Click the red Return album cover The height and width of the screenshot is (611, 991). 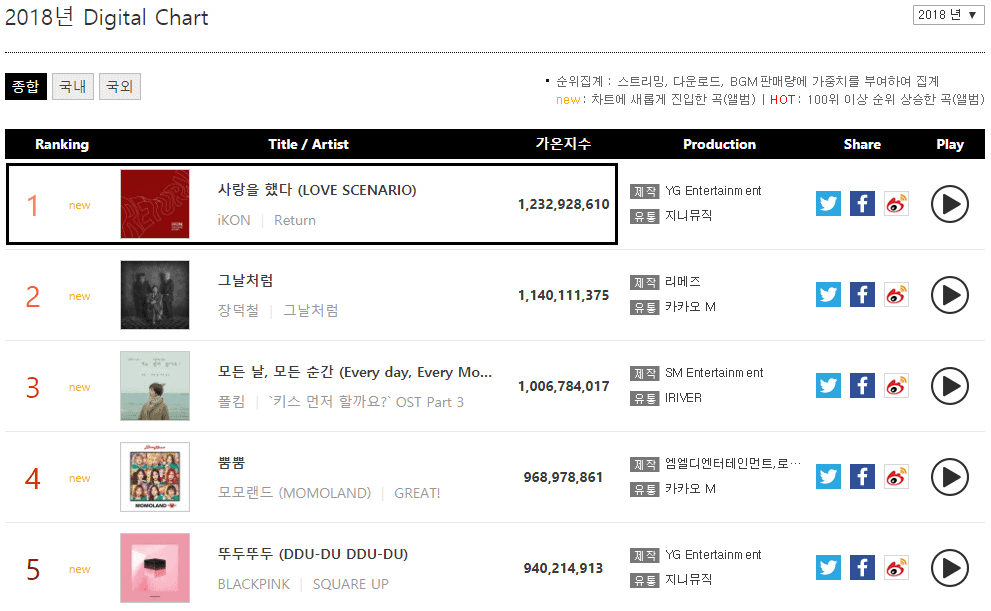154,204
